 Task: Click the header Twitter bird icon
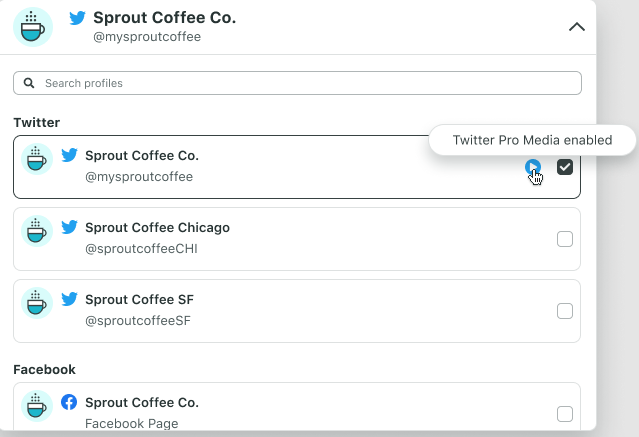click(77, 18)
